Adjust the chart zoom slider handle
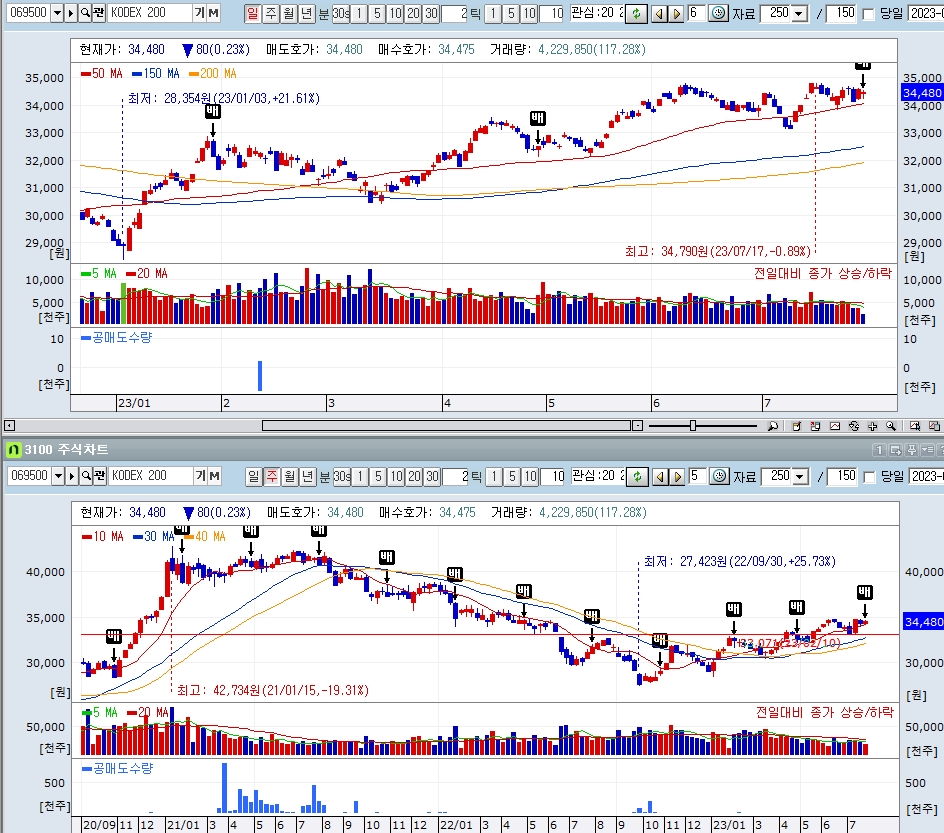This screenshot has width=944, height=833. pyautogui.click(x=693, y=426)
